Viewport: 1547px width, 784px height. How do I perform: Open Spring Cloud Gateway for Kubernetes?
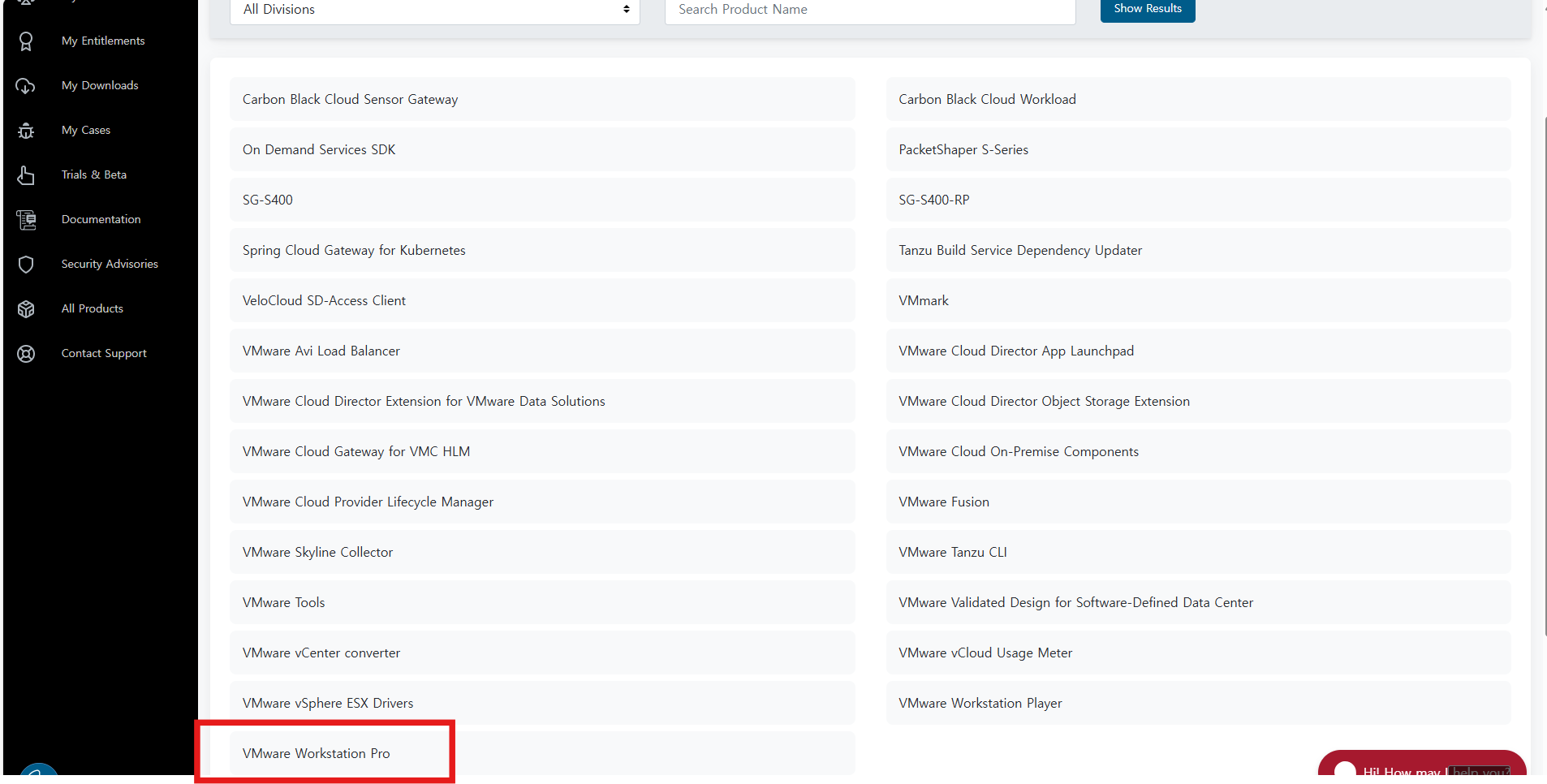[542, 250]
